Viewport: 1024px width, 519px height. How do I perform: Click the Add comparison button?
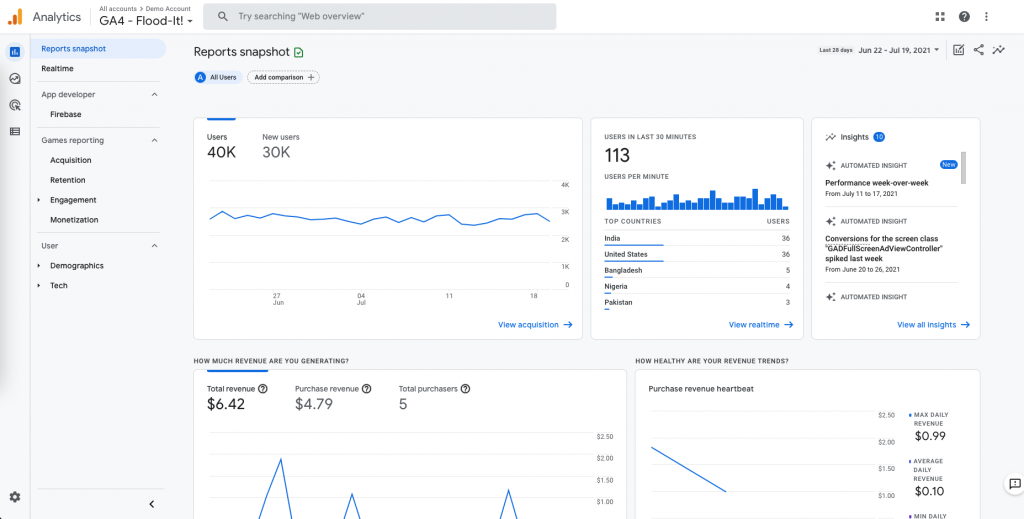[x=283, y=77]
